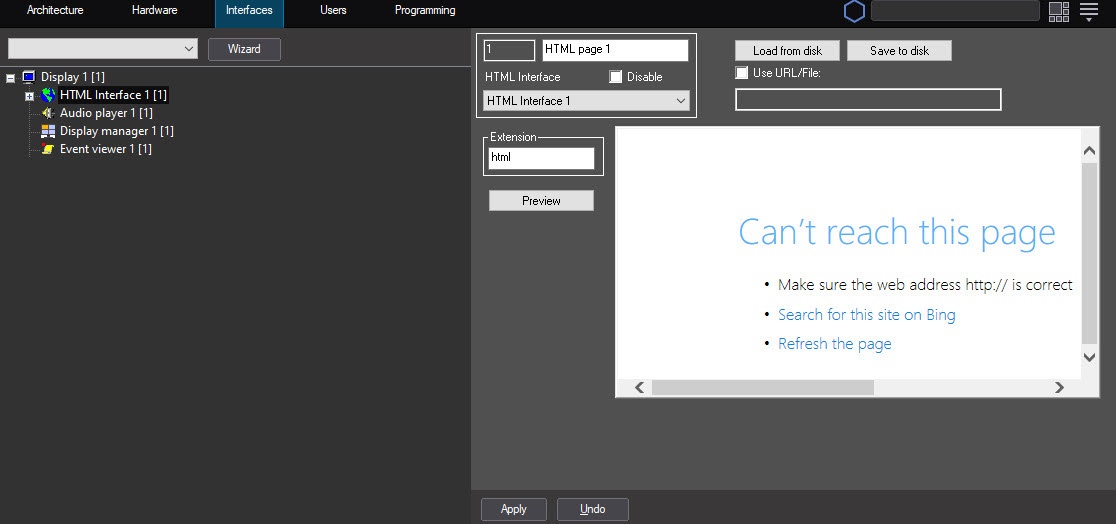Switch to the Programming tab
The width and height of the screenshot is (1116, 524).
tap(425, 11)
